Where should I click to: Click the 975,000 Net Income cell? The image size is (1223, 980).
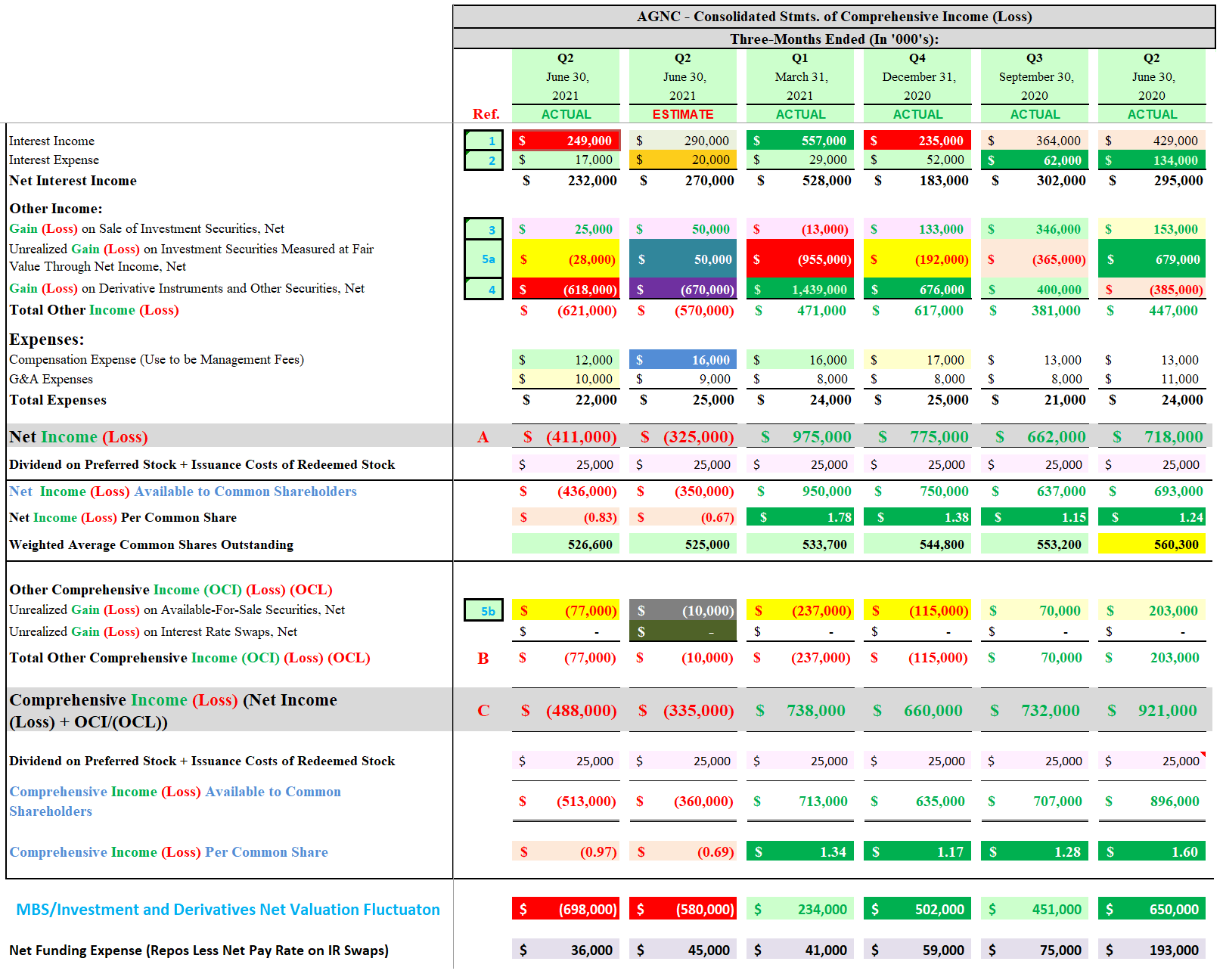[x=800, y=437]
